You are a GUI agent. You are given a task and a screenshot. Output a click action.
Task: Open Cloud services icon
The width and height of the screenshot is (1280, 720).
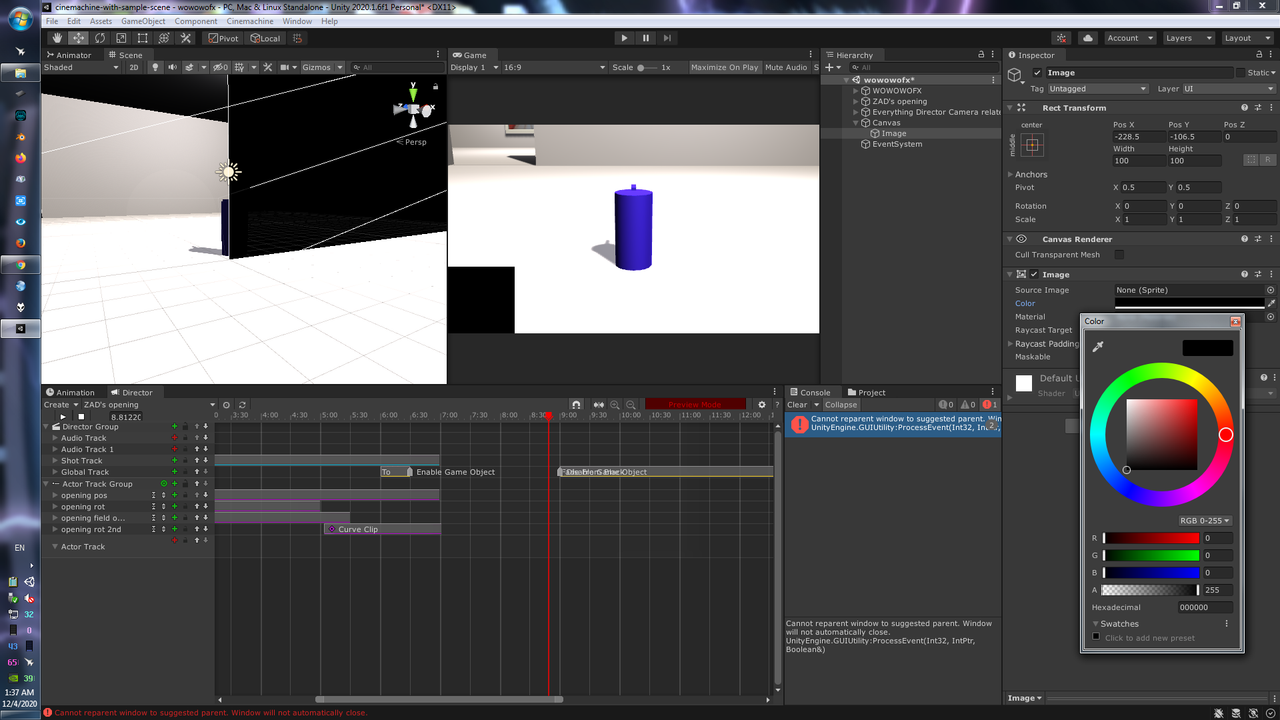click(1087, 38)
